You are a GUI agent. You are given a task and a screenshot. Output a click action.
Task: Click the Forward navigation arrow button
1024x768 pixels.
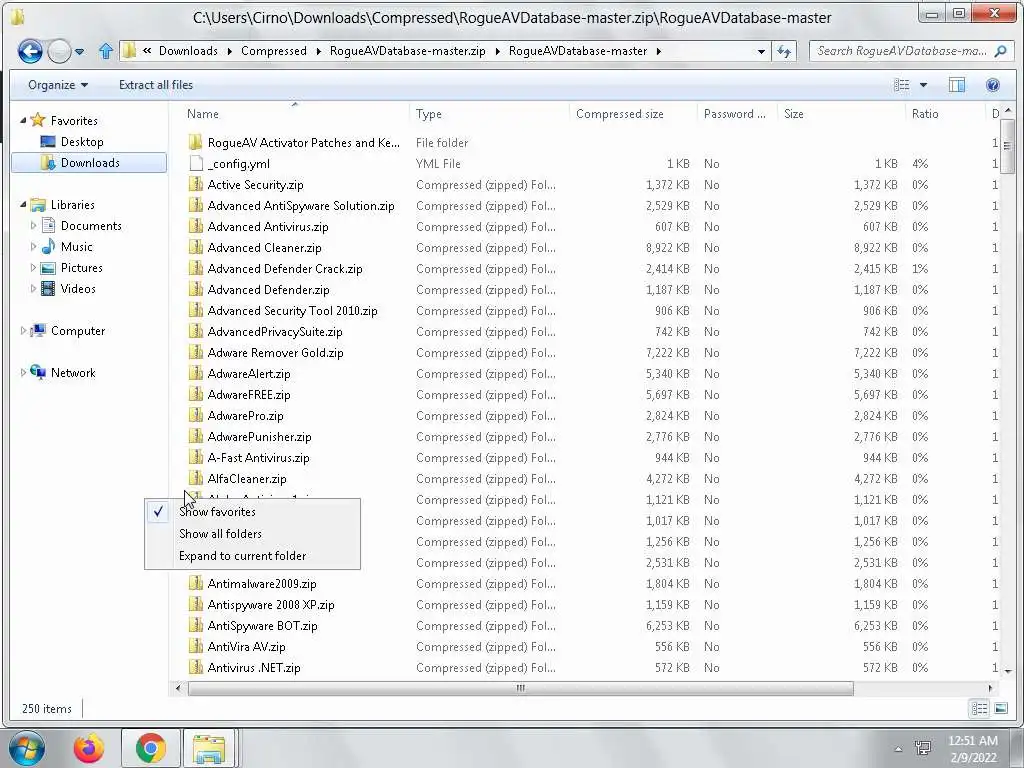[59, 51]
